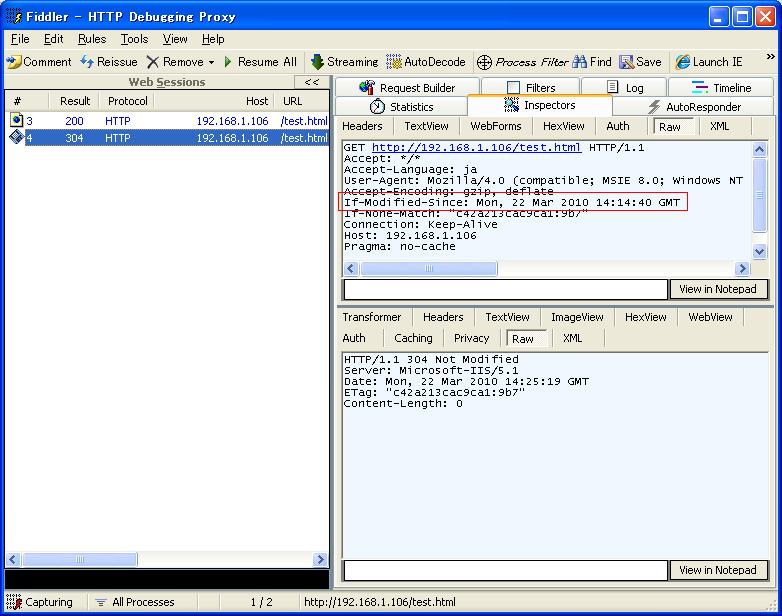Open the File menu
Image resolution: width=782 pixels, height=616 pixels.
tap(20, 39)
